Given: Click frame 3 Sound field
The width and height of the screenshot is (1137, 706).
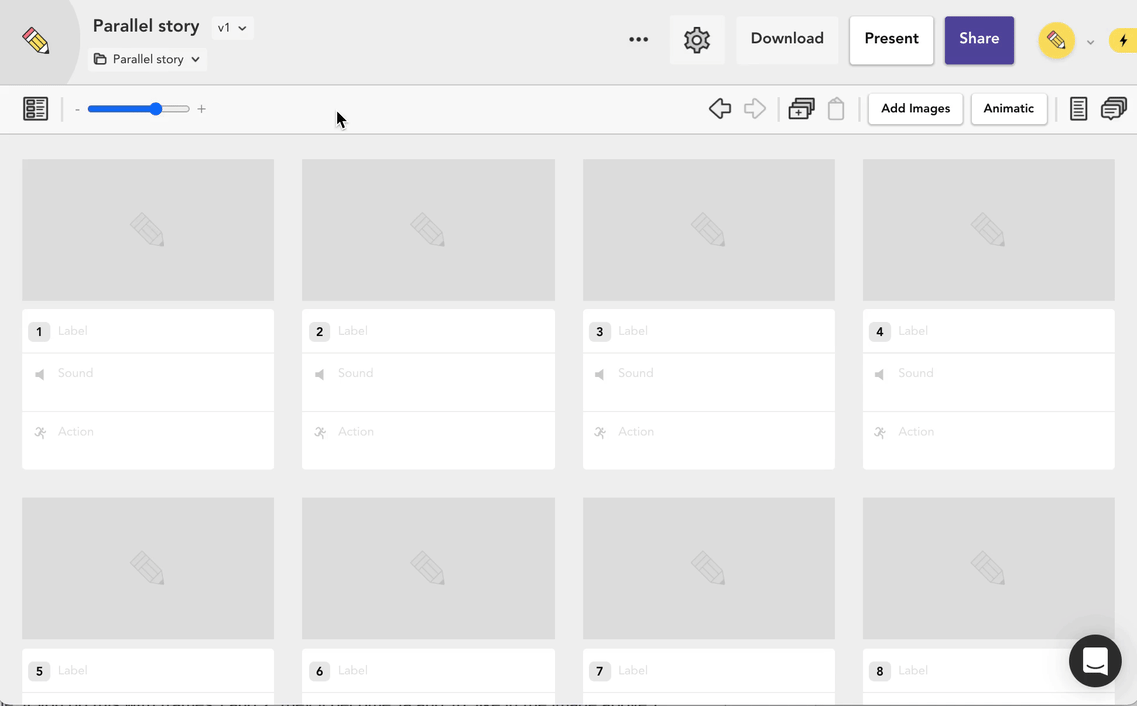Looking at the screenshot, I should point(708,382).
